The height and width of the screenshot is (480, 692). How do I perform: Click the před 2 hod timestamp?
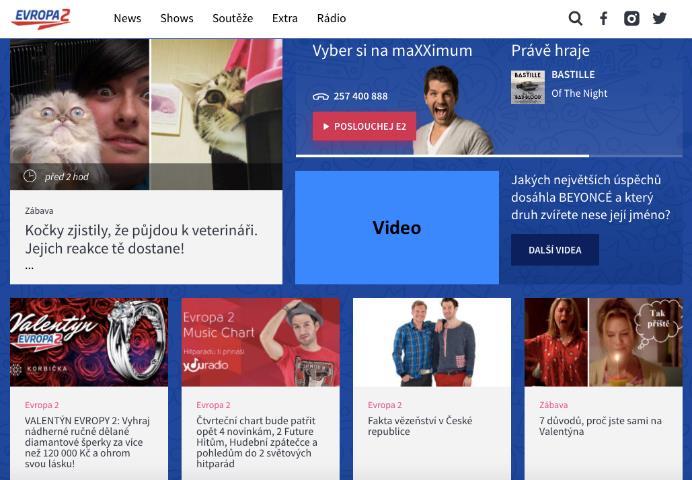click(67, 177)
